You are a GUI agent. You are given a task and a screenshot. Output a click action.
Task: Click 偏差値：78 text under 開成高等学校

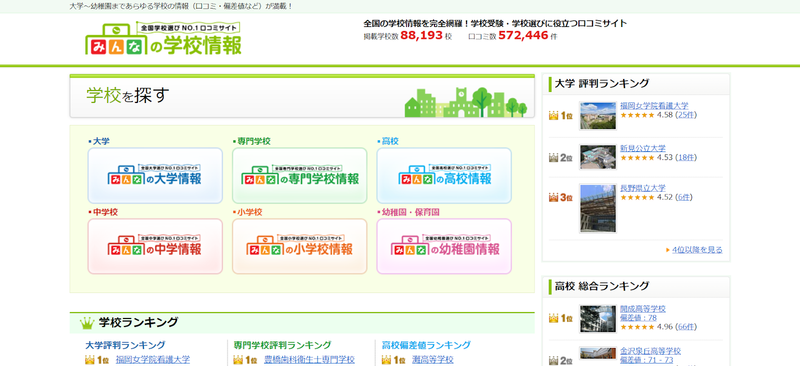(638, 318)
